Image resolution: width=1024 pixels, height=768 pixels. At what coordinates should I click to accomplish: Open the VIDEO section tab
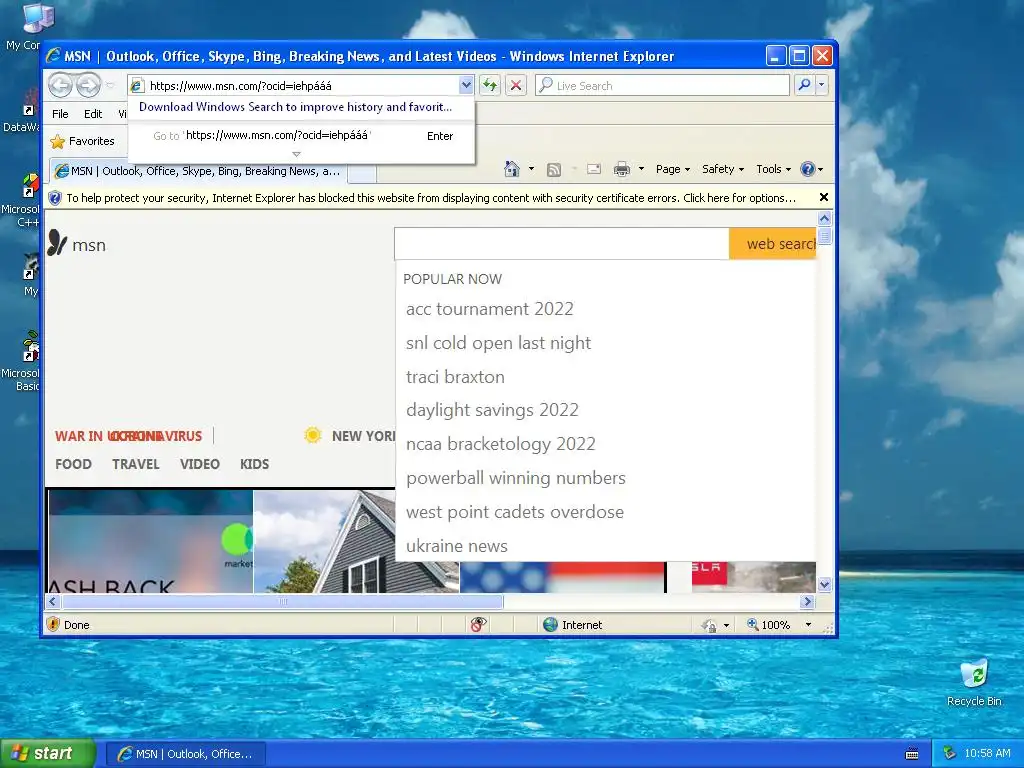200,464
